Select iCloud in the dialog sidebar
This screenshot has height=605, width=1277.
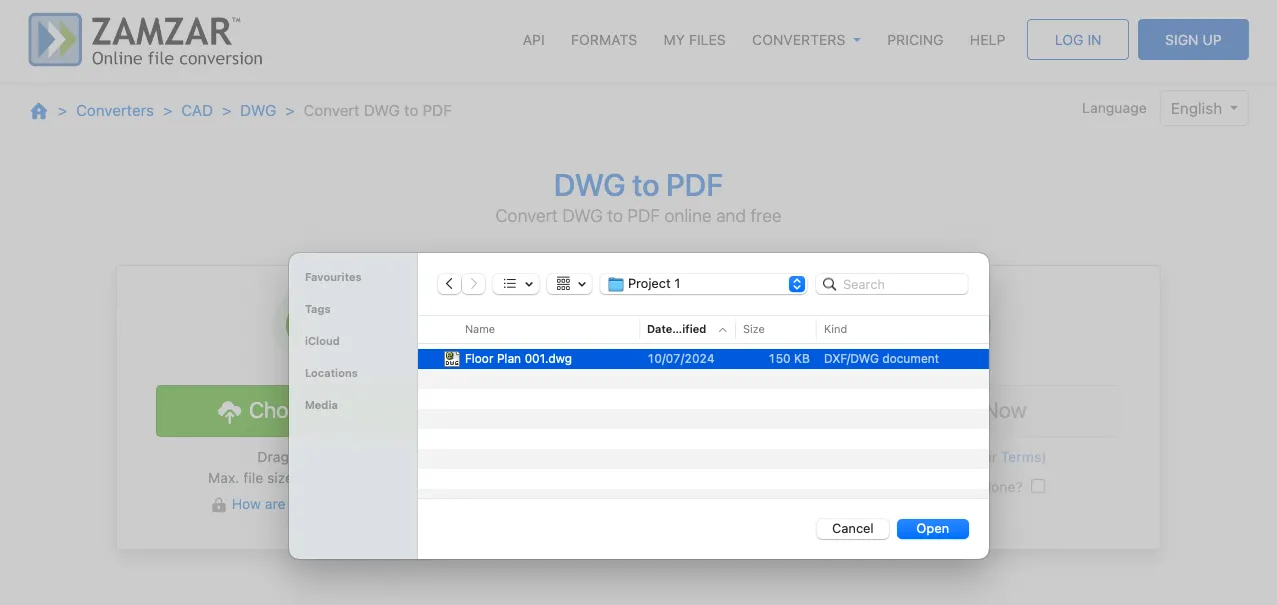322,341
